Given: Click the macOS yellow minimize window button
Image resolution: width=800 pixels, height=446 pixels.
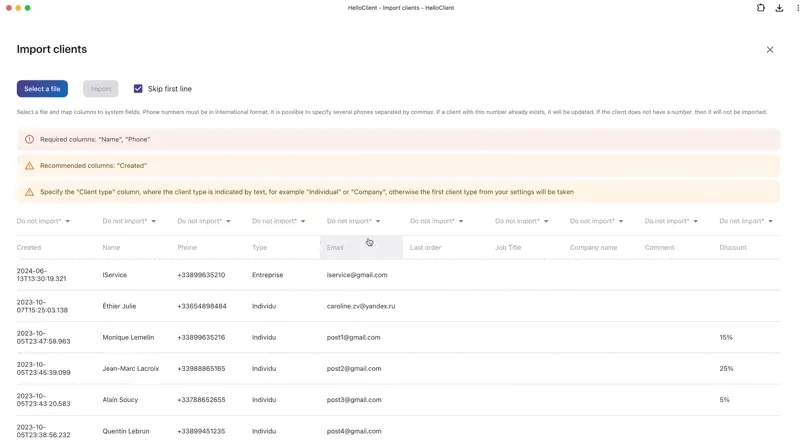Looking at the screenshot, I should coord(18,8).
